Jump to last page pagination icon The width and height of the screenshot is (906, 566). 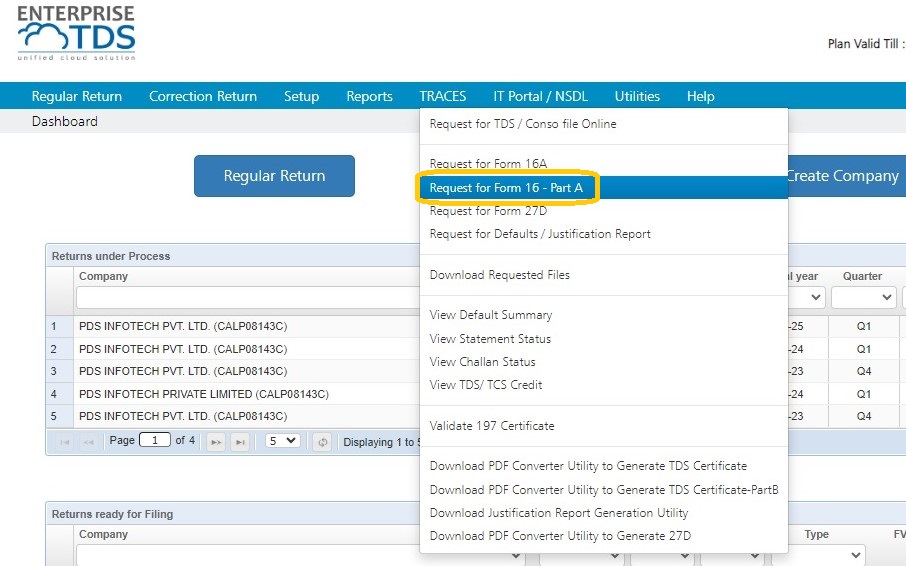pyautogui.click(x=240, y=442)
